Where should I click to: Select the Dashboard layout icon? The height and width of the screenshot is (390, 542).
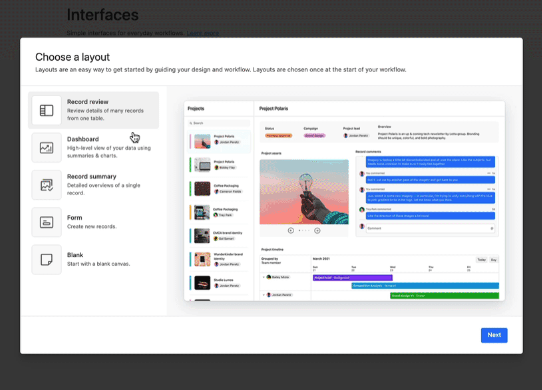point(46,148)
